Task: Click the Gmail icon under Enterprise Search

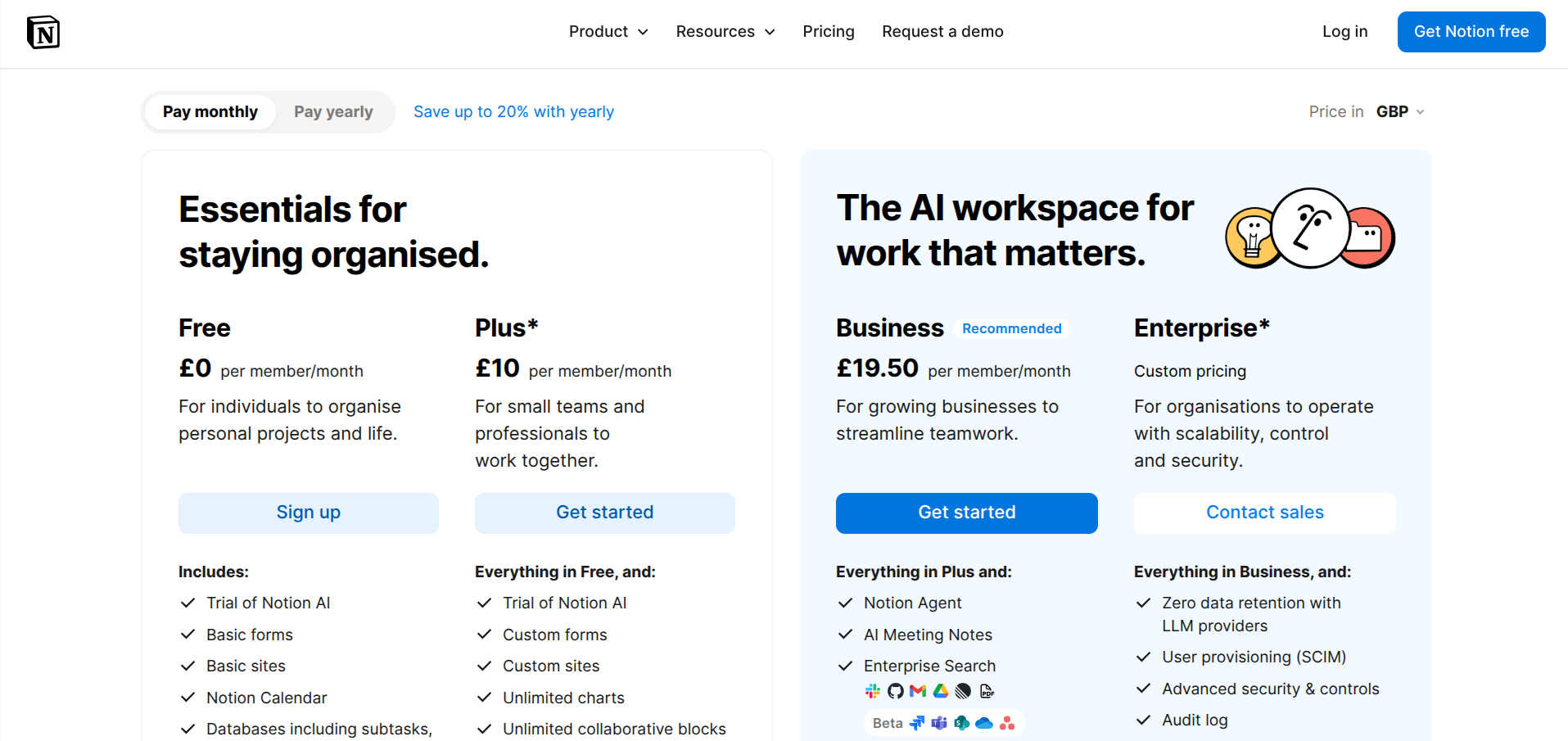Action: click(x=918, y=691)
